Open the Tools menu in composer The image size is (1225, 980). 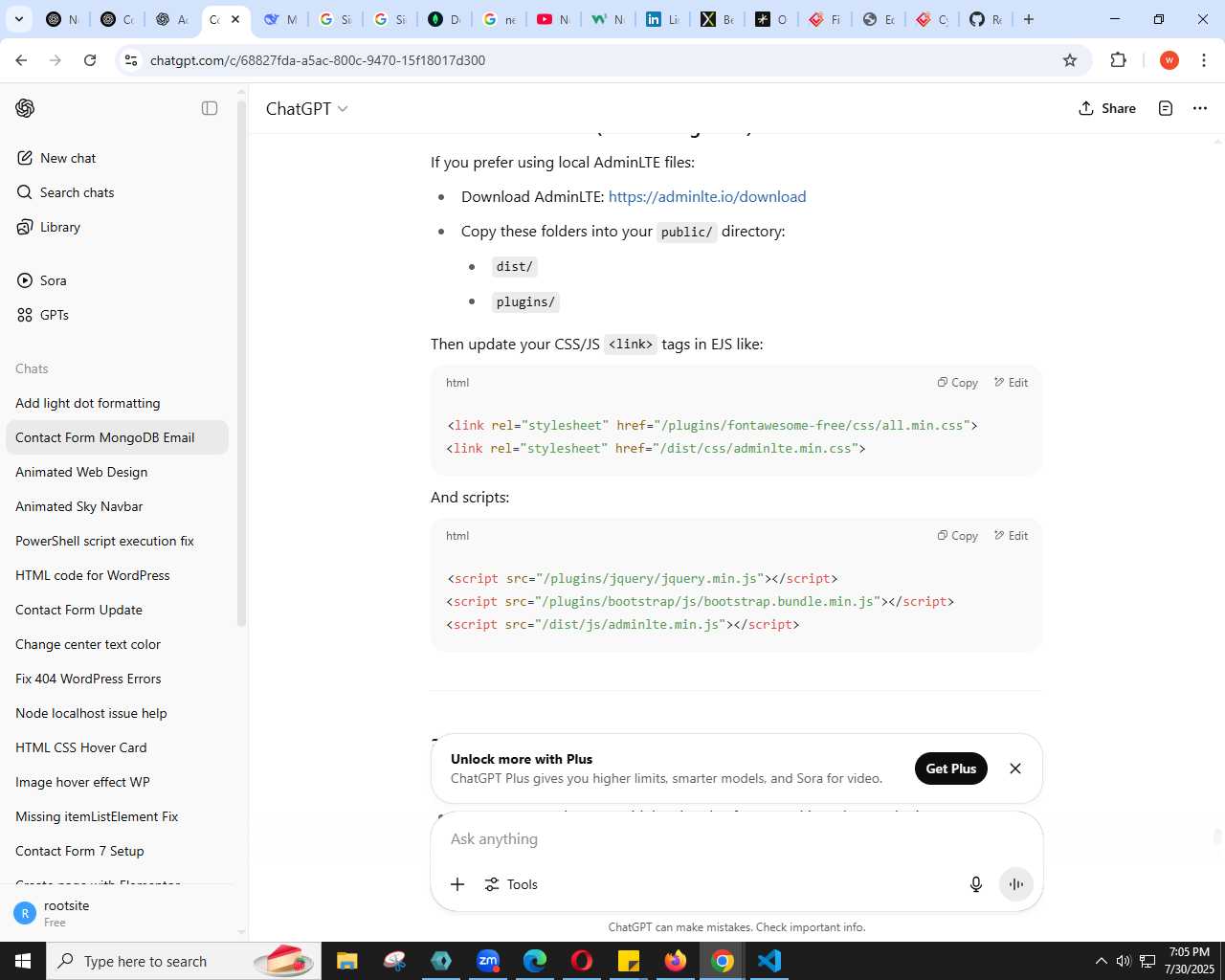[x=511, y=884]
